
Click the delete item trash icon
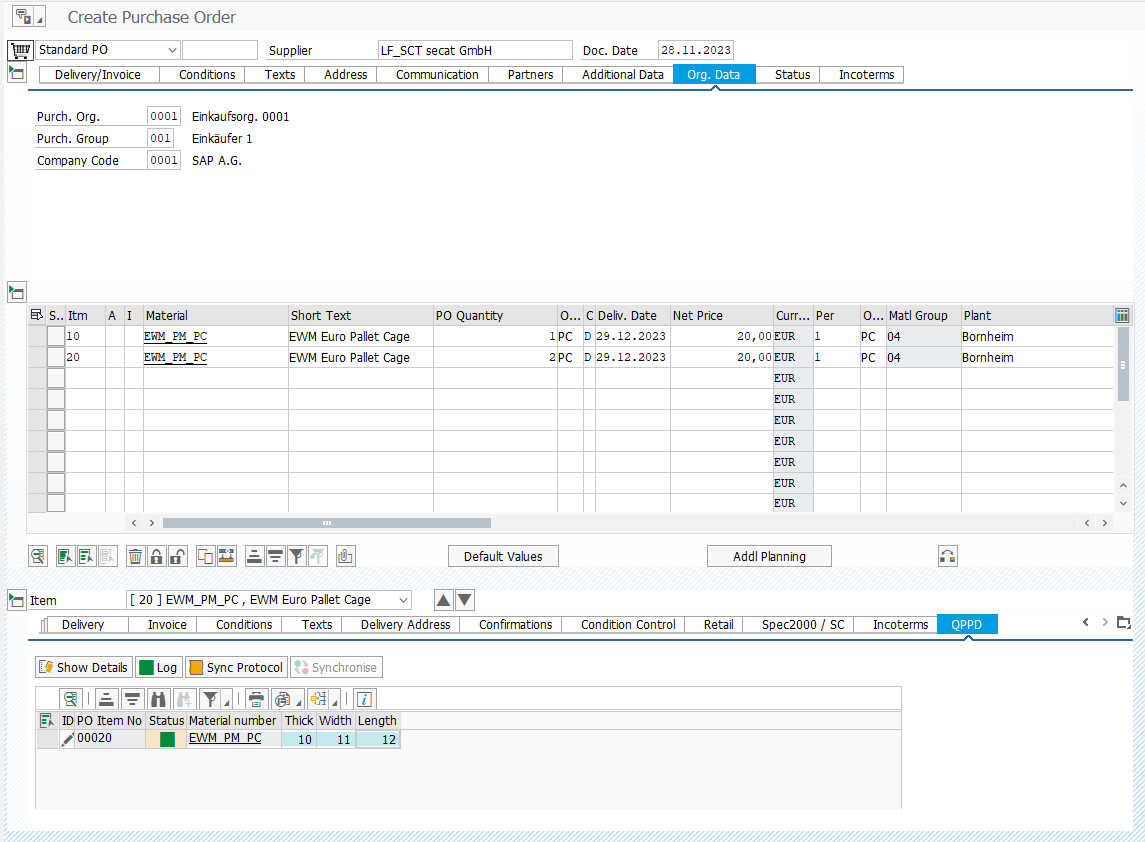coord(136,557)
